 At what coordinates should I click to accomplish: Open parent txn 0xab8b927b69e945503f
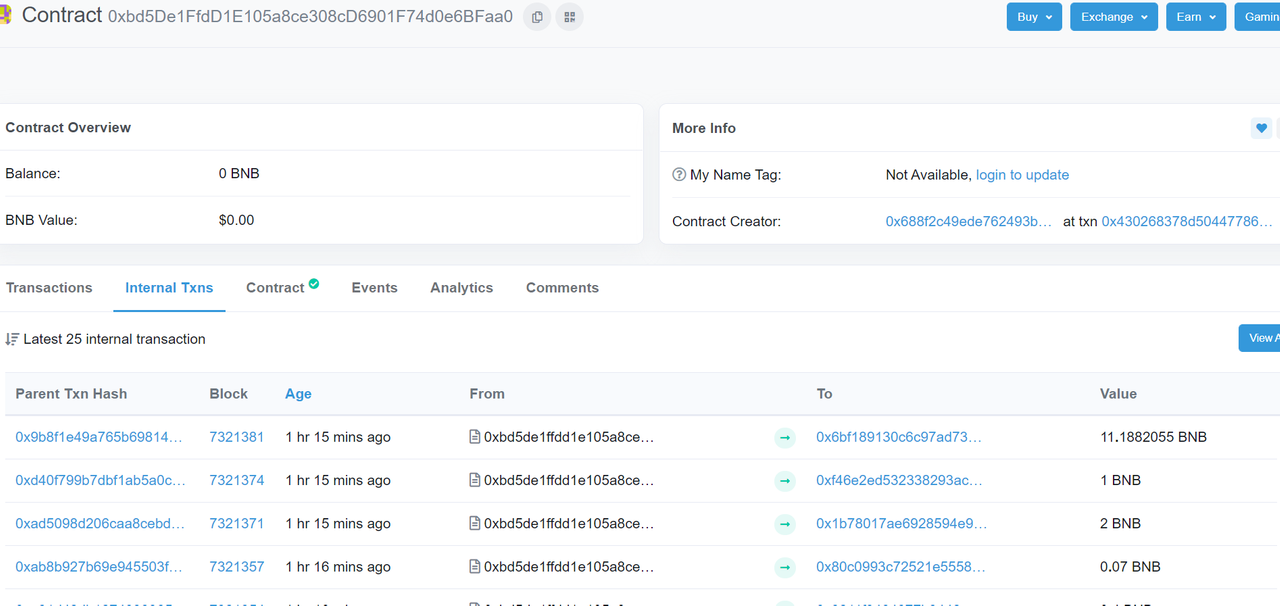pos(99,567)
